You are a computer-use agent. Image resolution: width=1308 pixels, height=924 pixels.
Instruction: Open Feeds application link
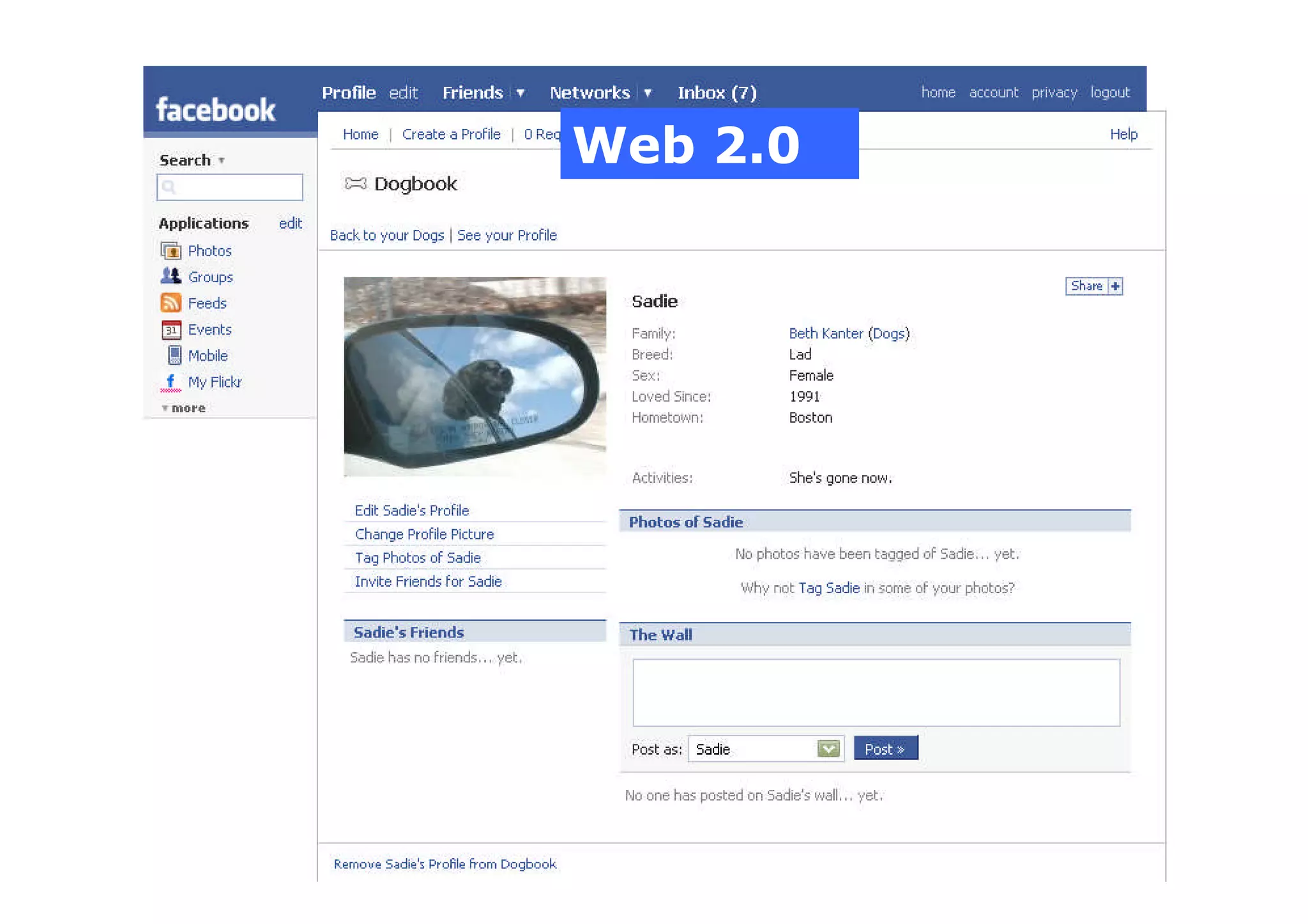tap(208, 303)
